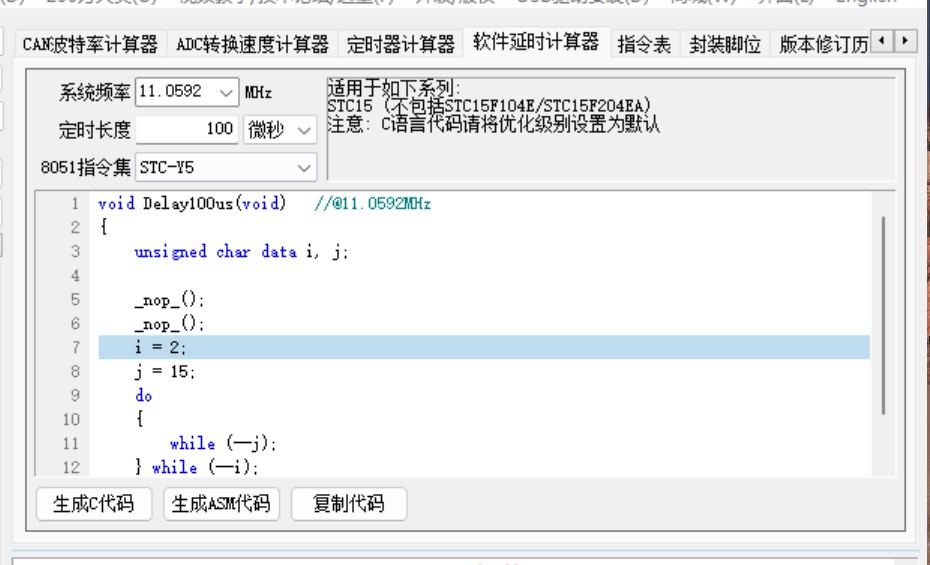Click the second '_nop_();' on line 6
930x565 pixels.
(169, 324)
